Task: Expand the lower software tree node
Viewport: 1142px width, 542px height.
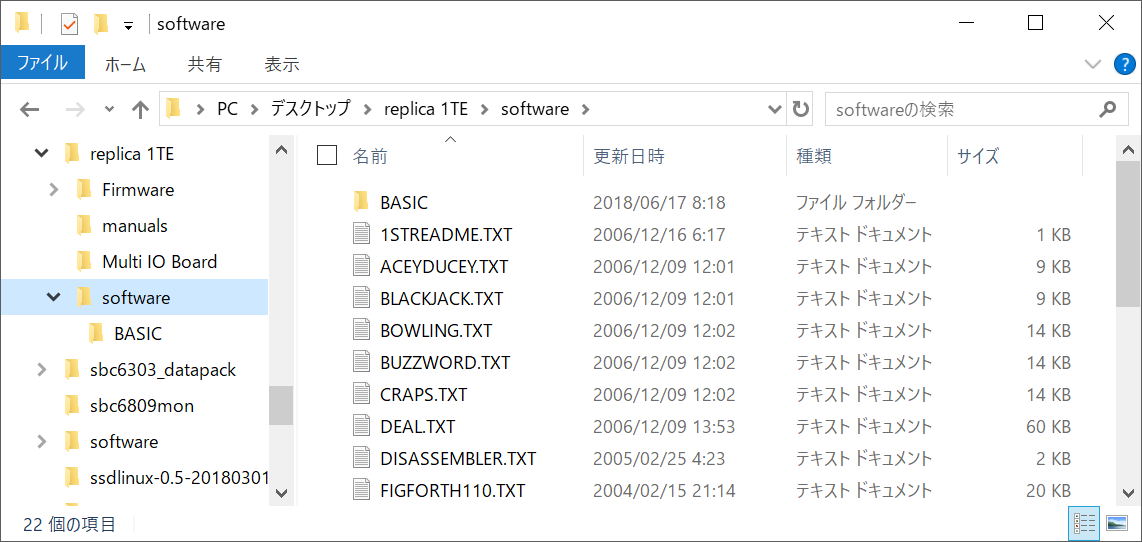Action: pyautogui.click(x=42, y=441)
